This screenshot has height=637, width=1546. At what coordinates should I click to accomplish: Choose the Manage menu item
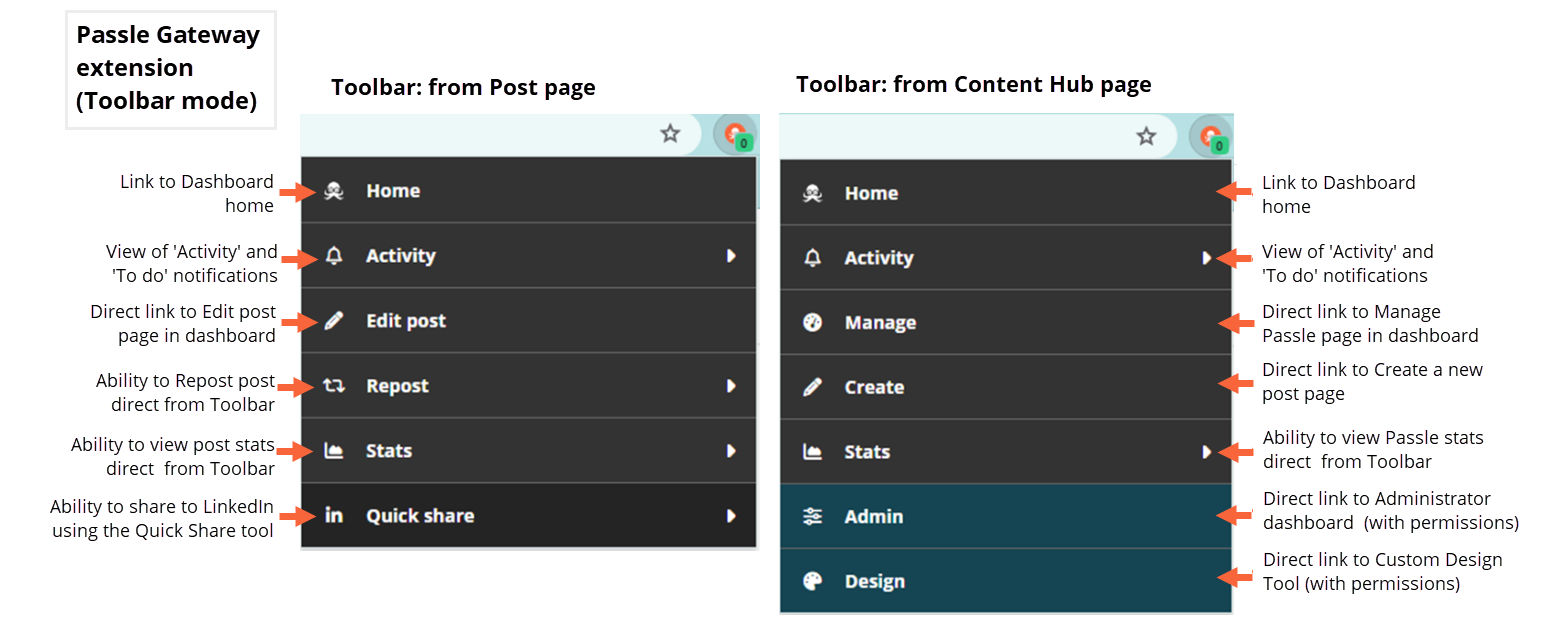[x=1006, y=323]
